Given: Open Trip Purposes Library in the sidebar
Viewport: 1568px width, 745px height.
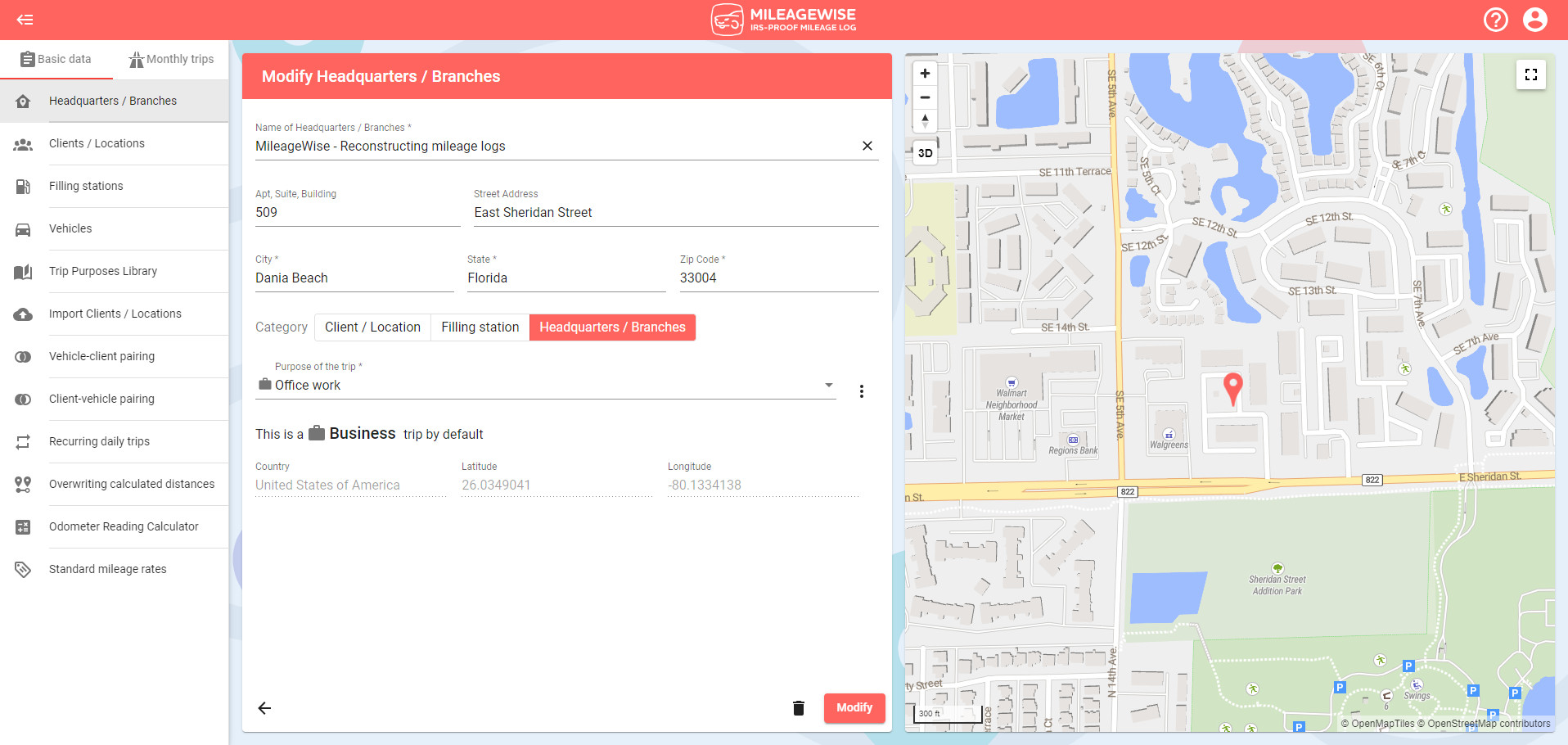Looking at the screenshot, I should (x=114, y=272).
